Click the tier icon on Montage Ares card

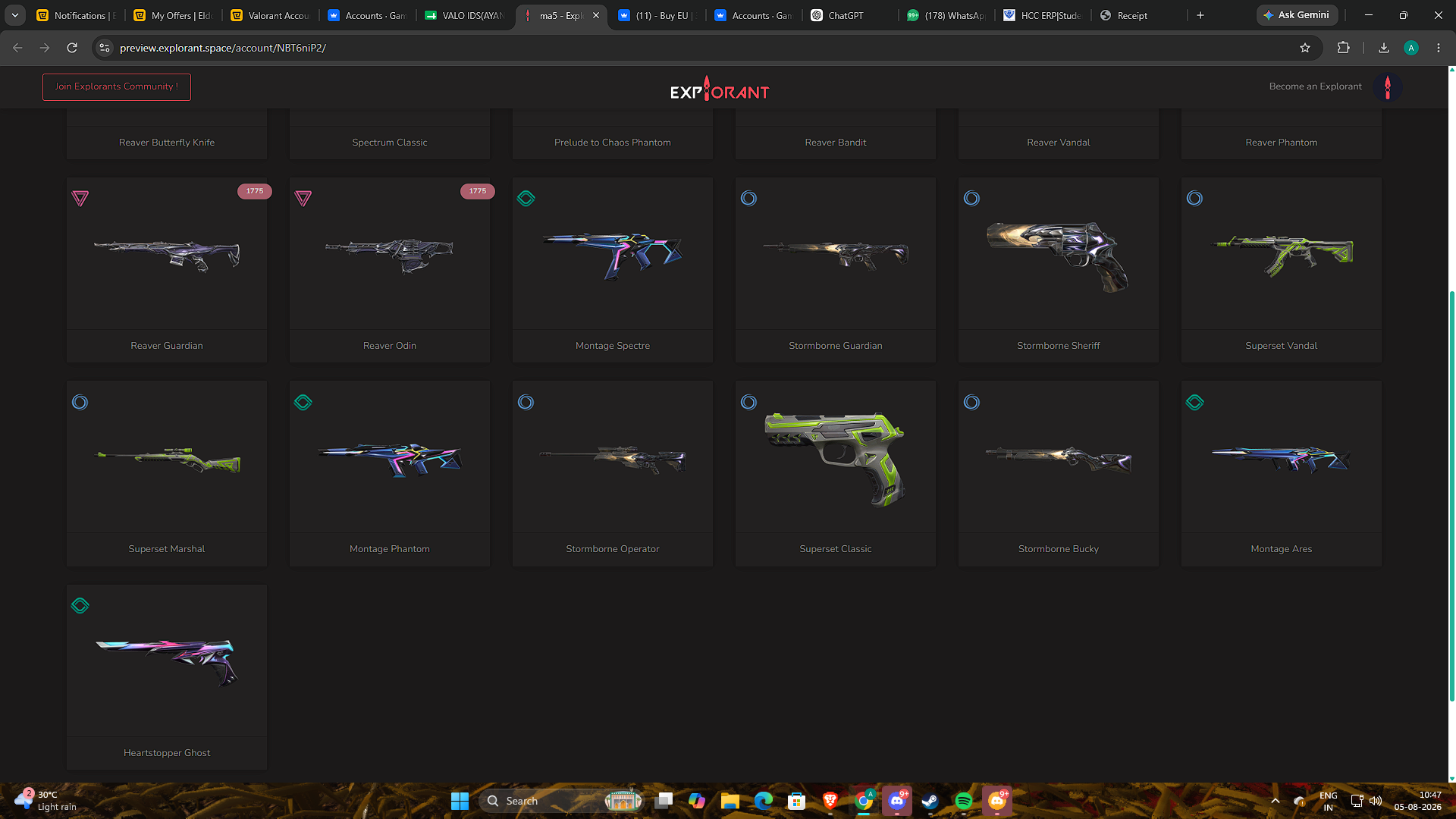(x=1195, y=403)
